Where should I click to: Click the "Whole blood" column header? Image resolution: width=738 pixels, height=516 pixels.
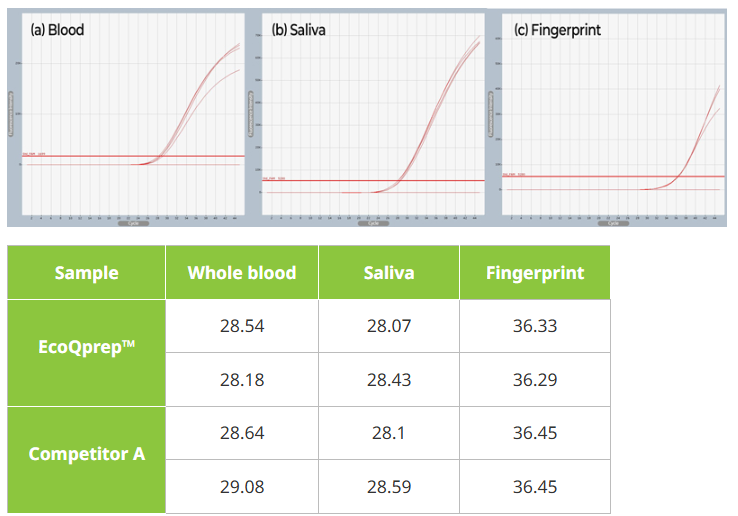(242, 273)
